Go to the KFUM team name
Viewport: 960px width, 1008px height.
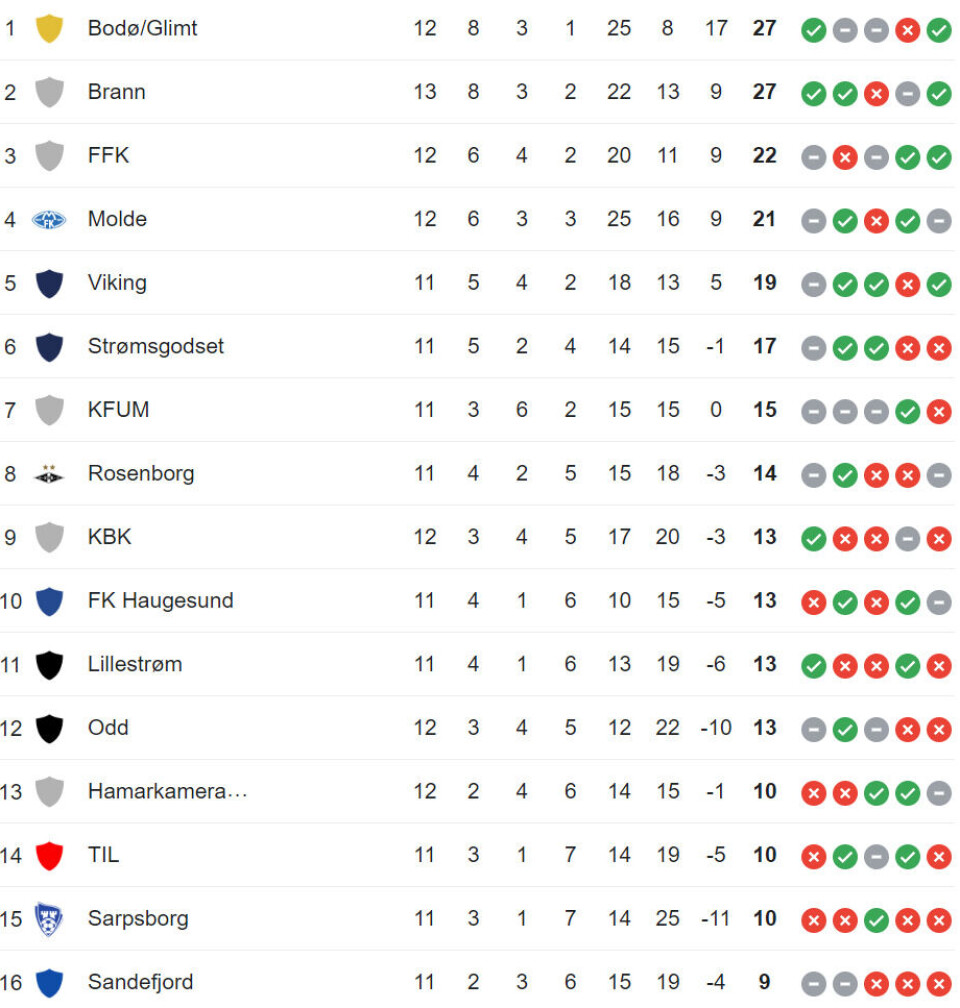[x=118, y=410]
